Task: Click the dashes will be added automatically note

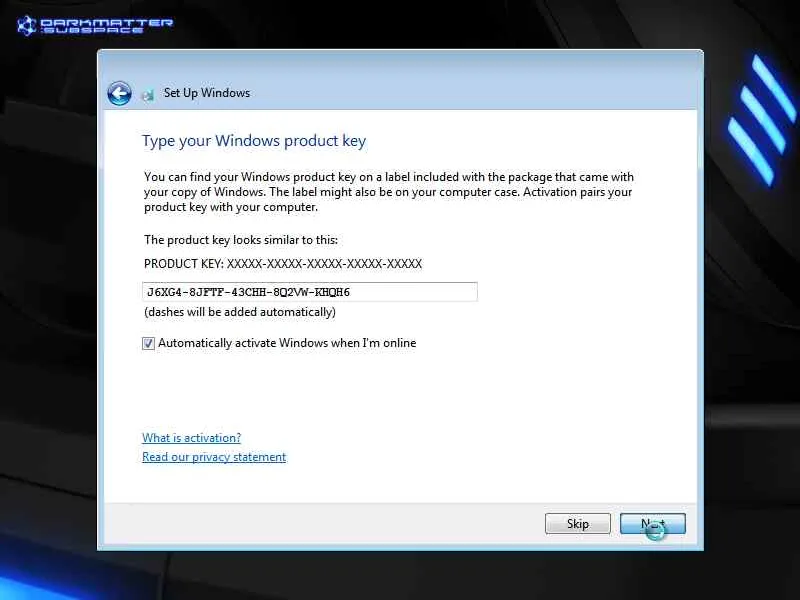Action: pyautogui.click(x=240, y=312)
